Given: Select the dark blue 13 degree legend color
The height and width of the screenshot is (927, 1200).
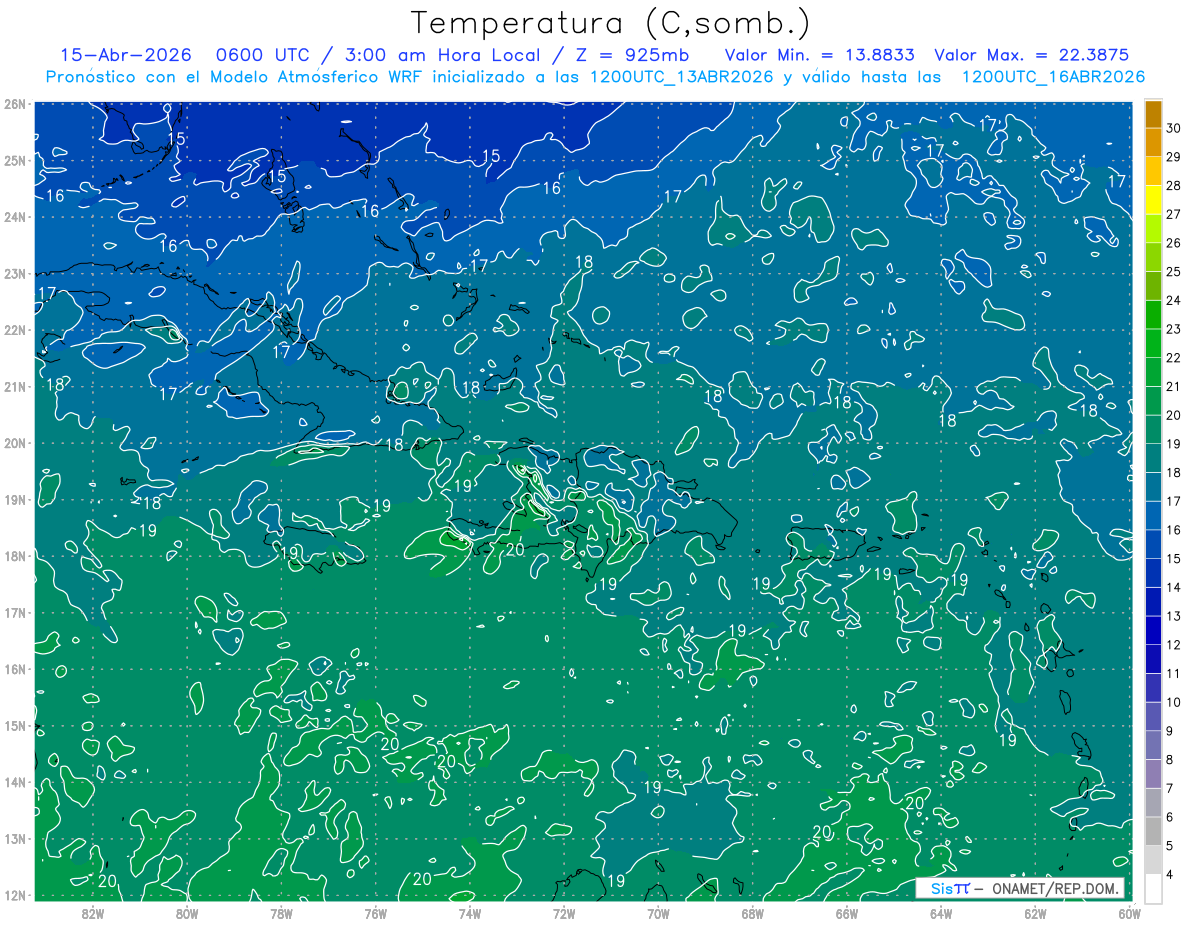Looking at the screenshot, I should pos(1153,601).
